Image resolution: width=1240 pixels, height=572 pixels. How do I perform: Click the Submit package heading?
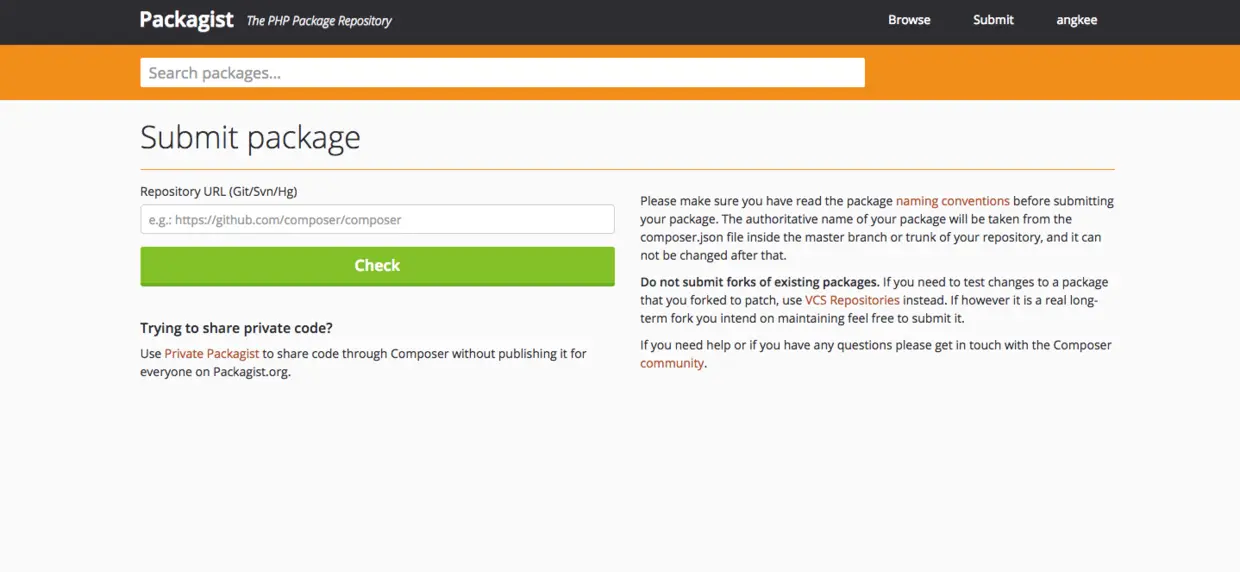(250, 137)
